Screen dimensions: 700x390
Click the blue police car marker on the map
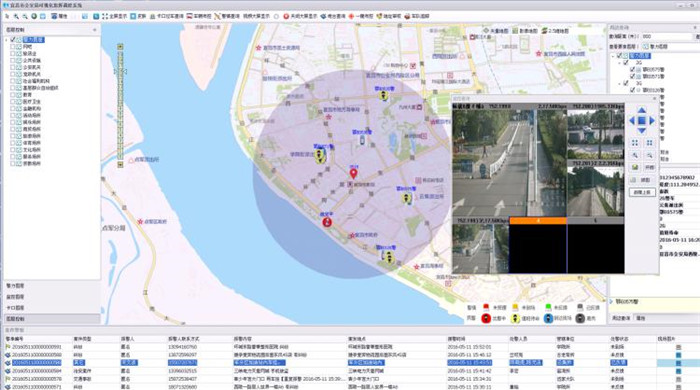[362, 141]
